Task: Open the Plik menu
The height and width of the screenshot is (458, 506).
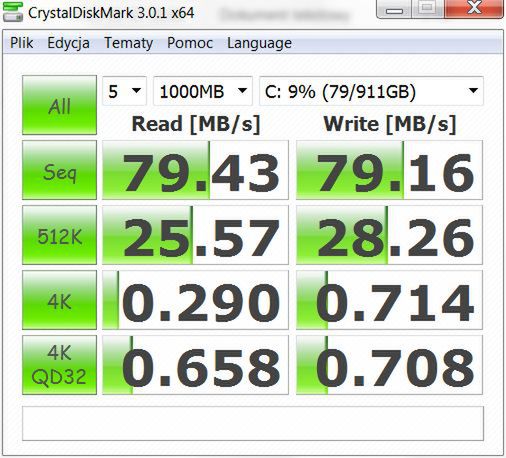Action: click(22, 43)
